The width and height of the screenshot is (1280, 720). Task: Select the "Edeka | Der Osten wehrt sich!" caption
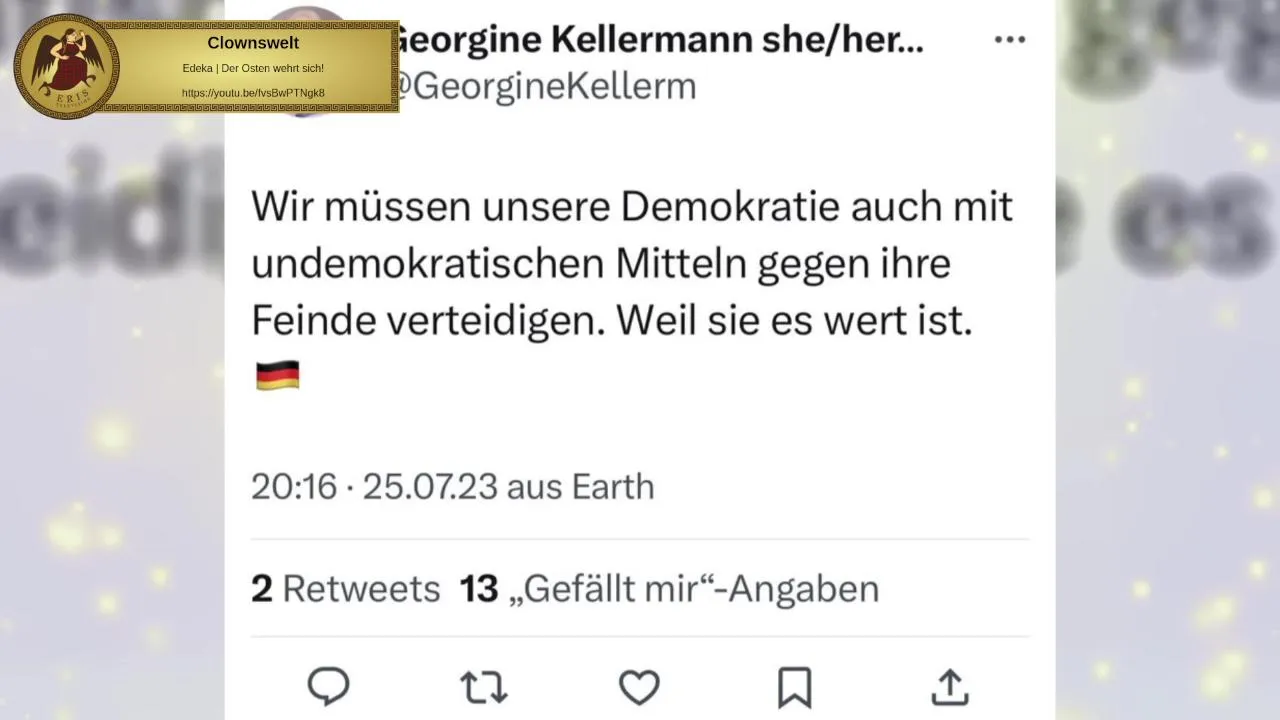(x=253, y=68)
